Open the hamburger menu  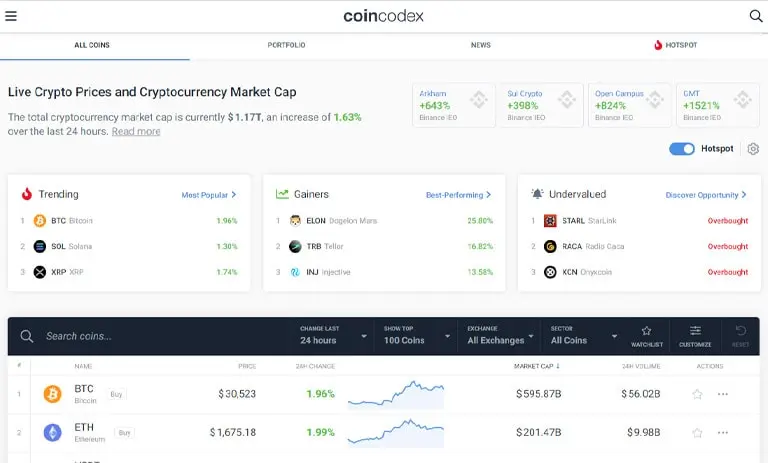(x=11, y=16)
